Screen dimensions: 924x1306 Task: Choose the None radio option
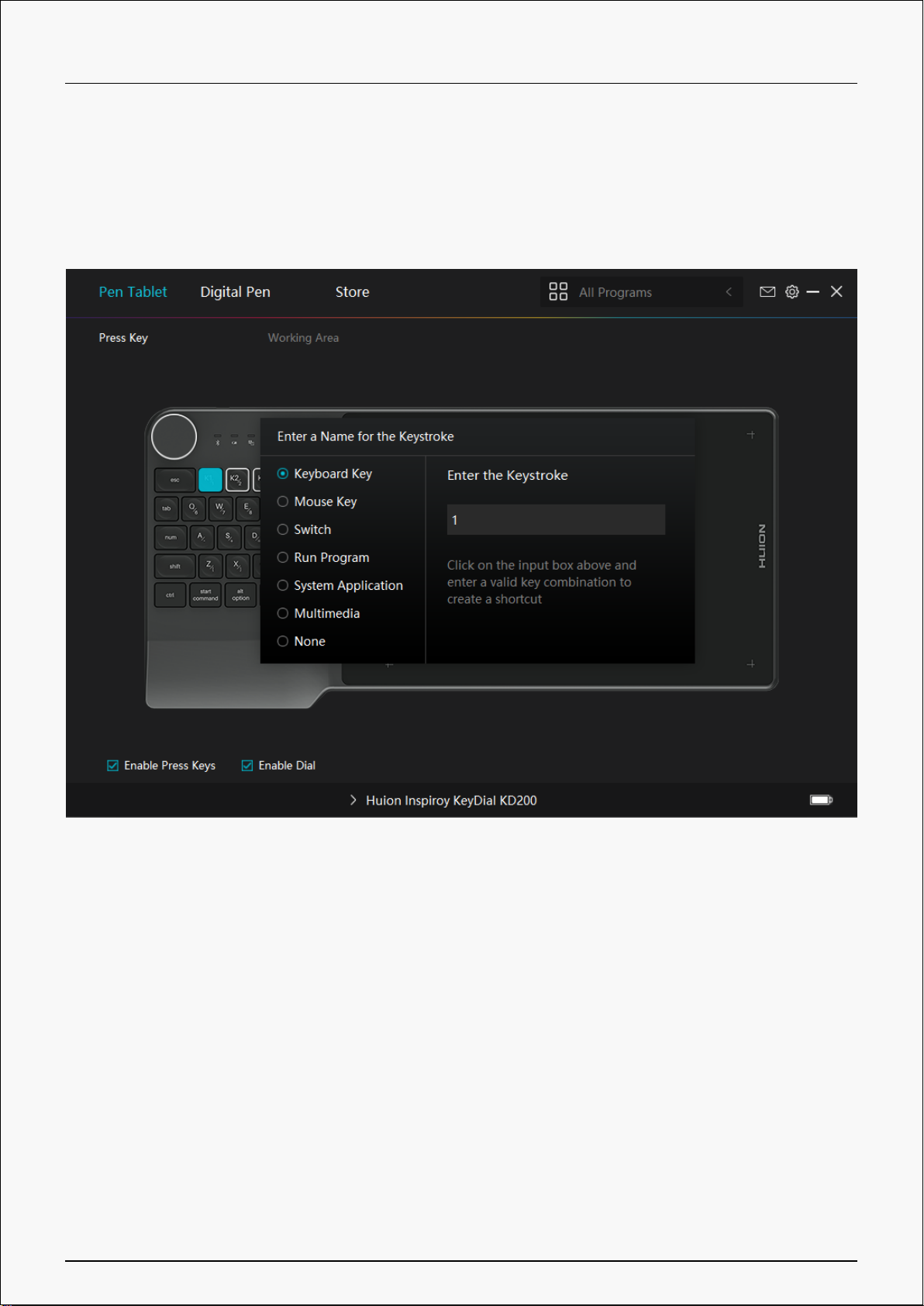pos(302,641)
